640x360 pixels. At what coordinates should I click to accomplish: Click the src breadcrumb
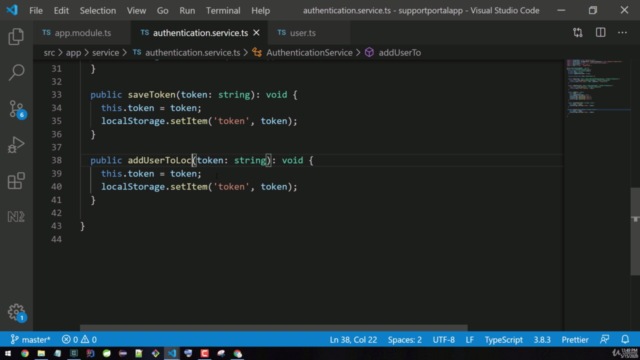pos(49,53)
